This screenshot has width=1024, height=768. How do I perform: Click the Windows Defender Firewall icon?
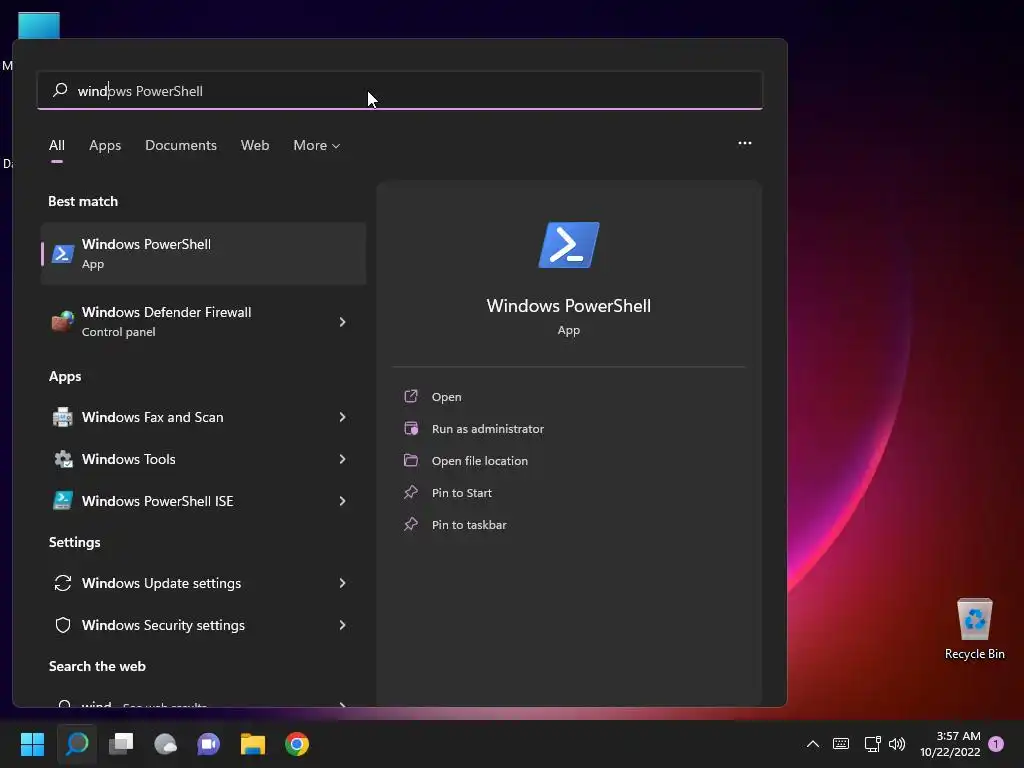coord(63,321)
